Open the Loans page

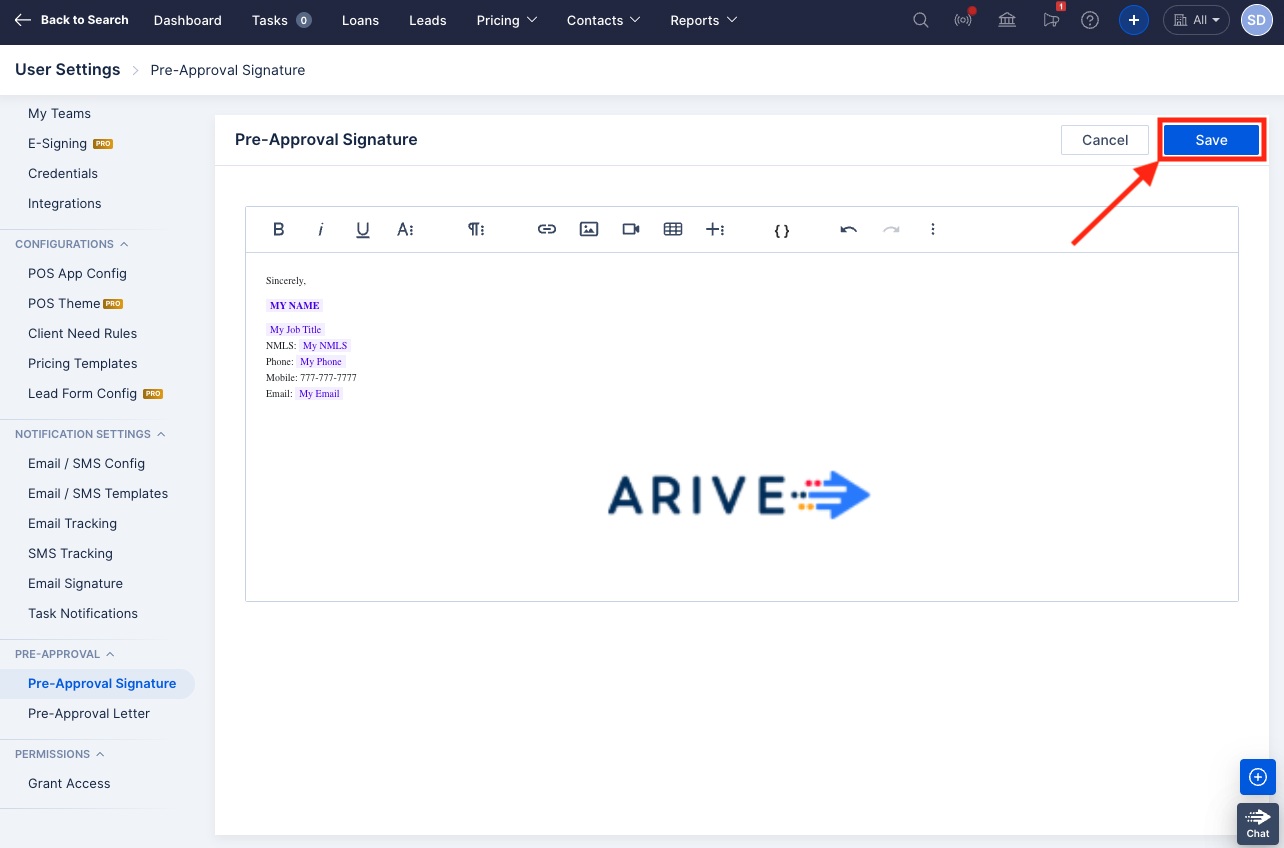(x=360, y=20)
